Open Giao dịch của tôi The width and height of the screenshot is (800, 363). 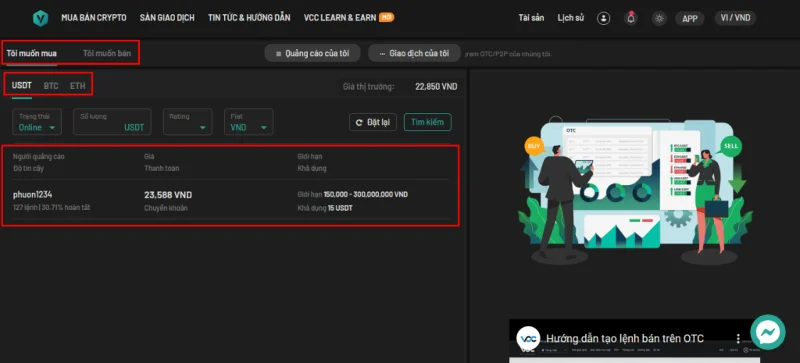coord(414,53)
